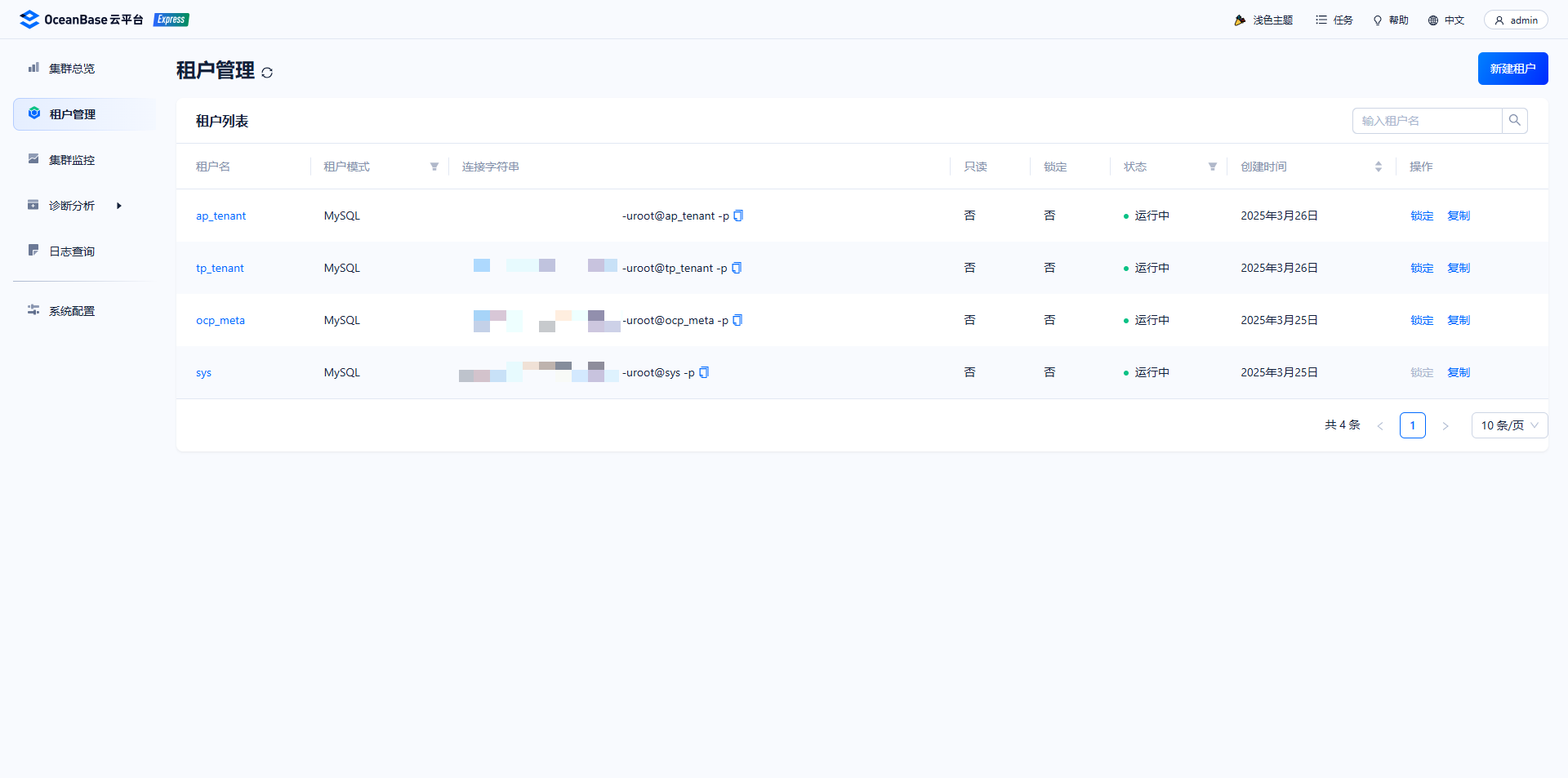
Task: Click the refresh icon beside 租户管理 title
Action: tap(267, 73)
